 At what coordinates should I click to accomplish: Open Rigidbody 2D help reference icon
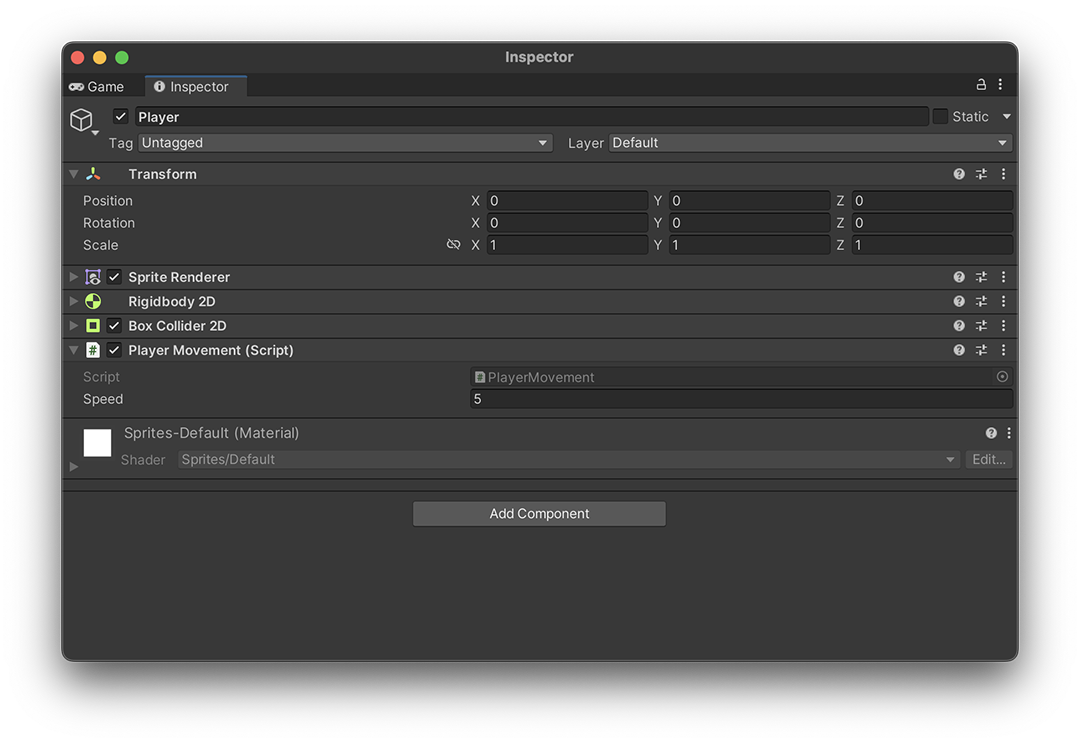(x=959, y=301)
